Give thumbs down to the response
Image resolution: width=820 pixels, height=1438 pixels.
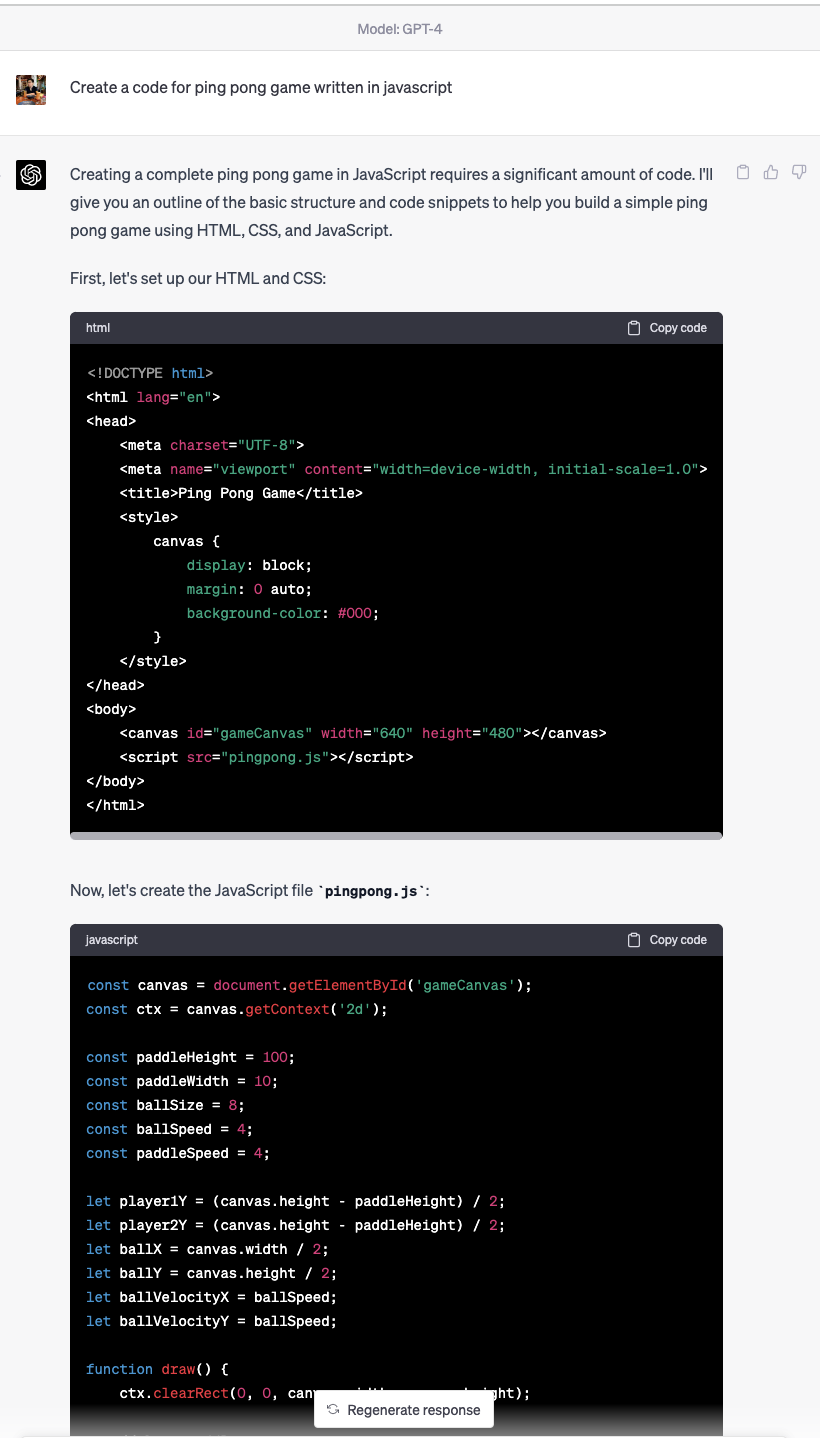click(799, 172)
